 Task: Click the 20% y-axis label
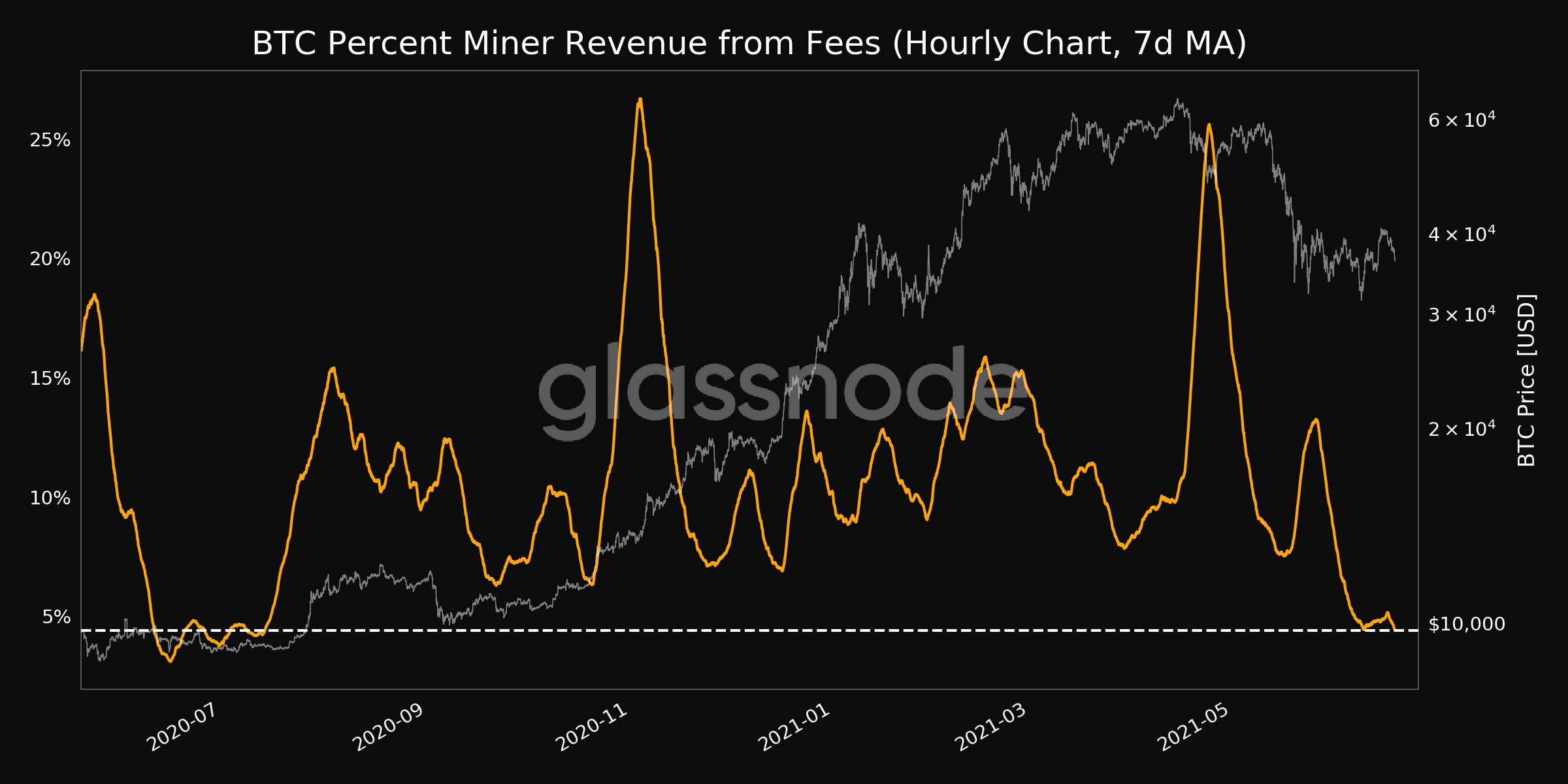pyautogui.click(x=50, y=259)
